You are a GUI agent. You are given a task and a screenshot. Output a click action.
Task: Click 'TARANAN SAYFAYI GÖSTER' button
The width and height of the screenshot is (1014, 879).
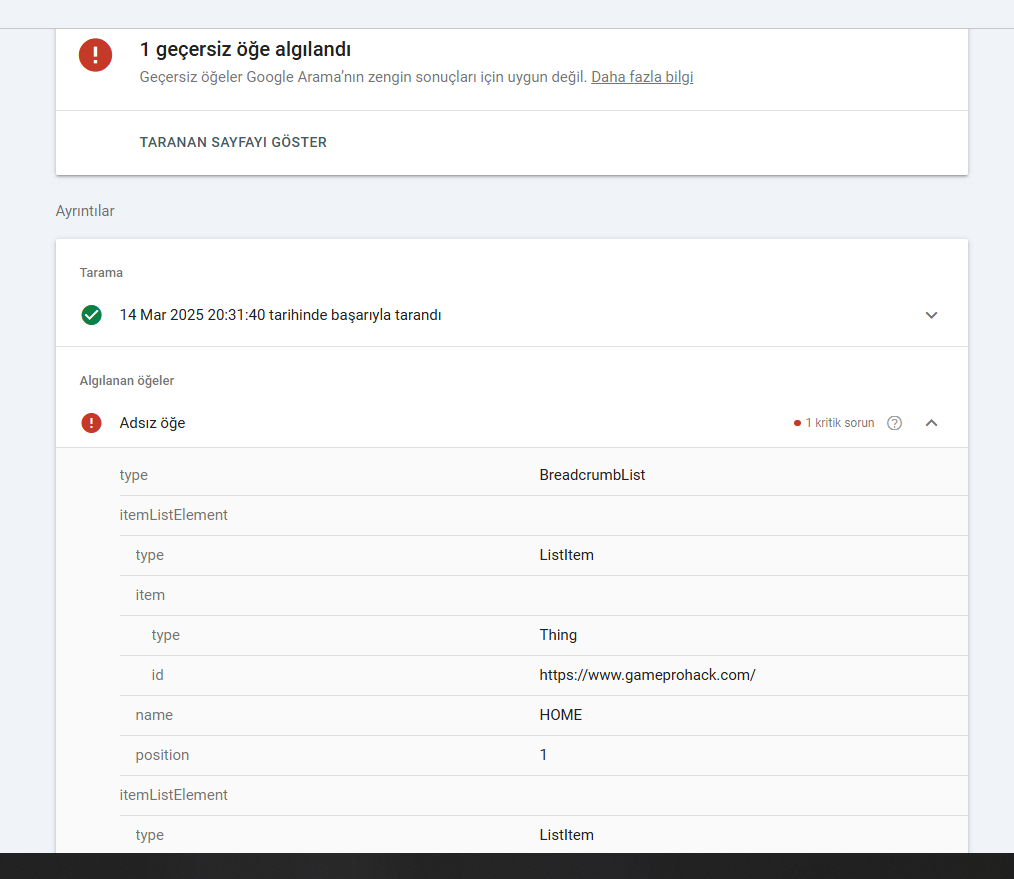(233, 142)
